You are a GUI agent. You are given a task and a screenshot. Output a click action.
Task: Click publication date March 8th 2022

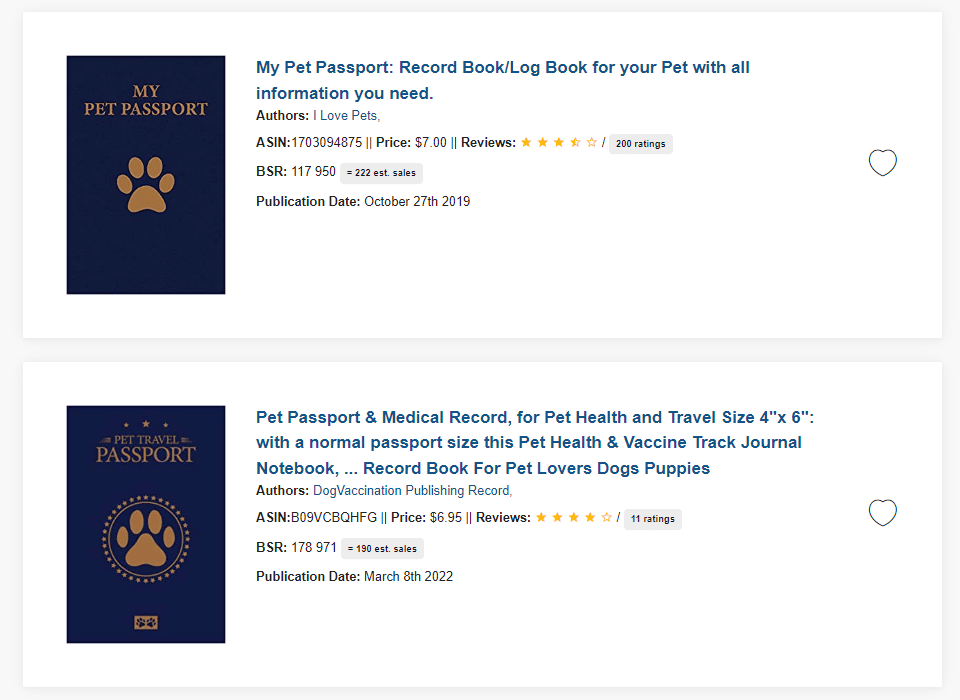tap(408, 576)
